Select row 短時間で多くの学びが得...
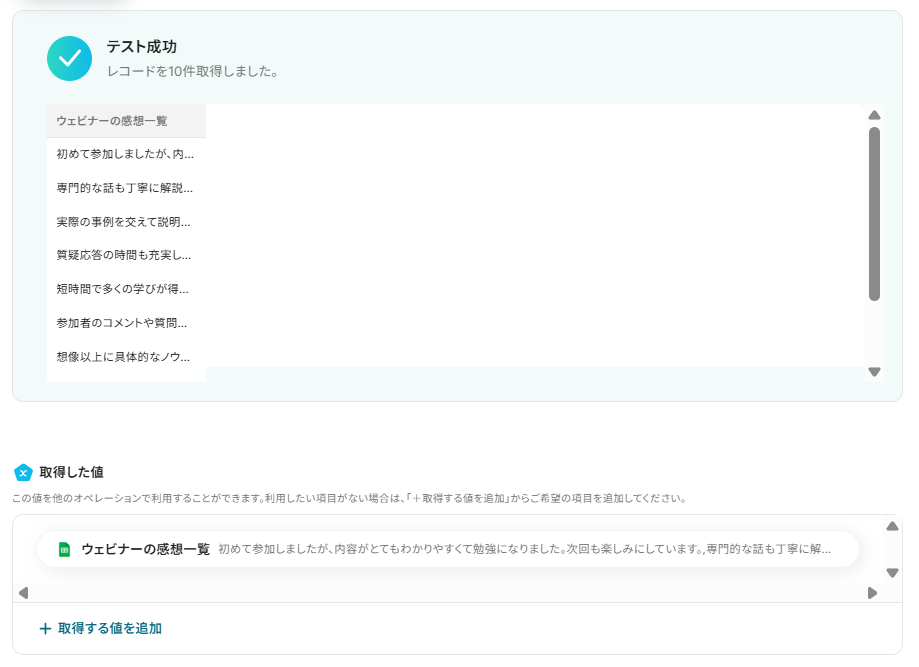The width and height of the screenshot is (919, 667). 127,290
